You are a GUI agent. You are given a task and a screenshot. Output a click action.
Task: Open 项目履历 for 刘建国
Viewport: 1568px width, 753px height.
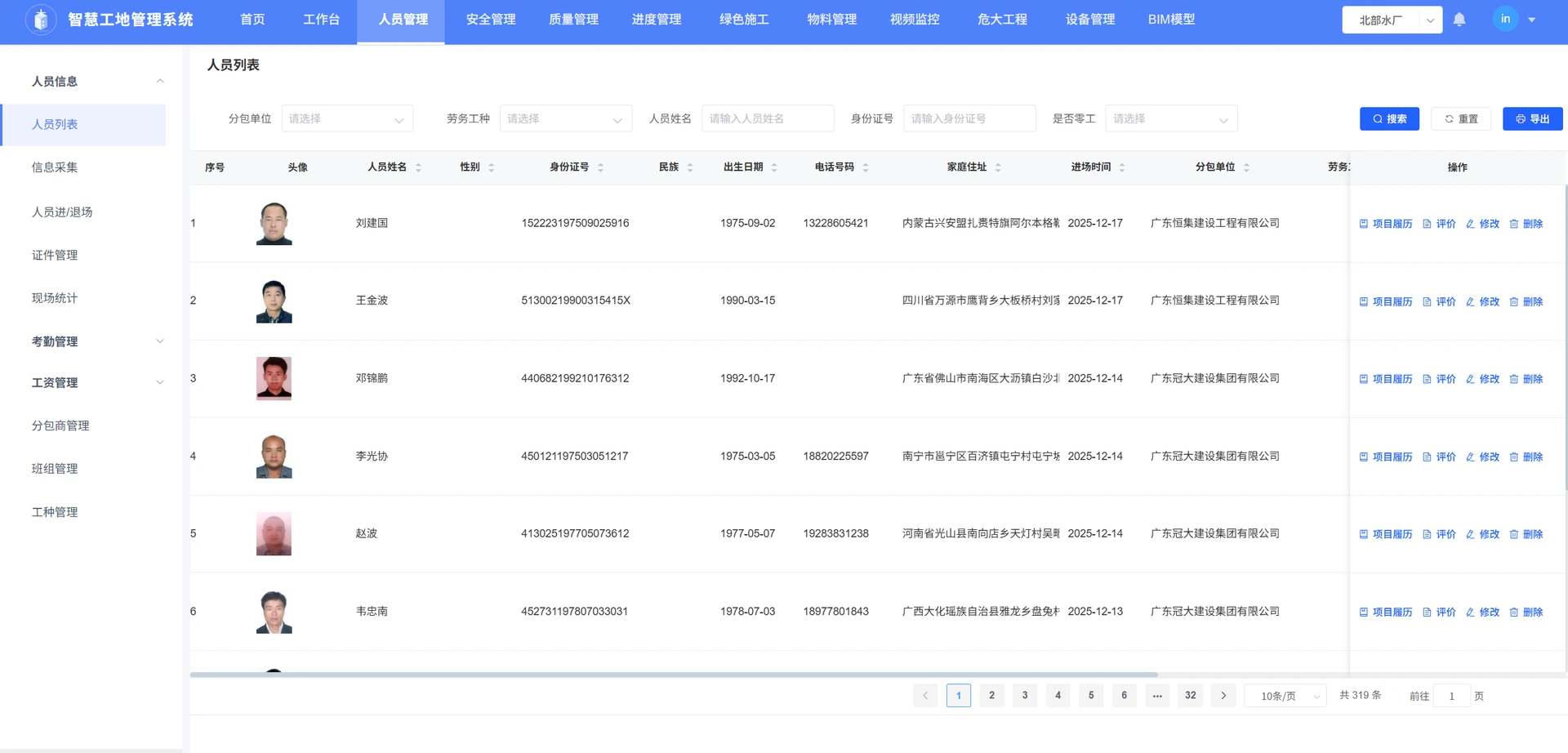(x=1386, y=224)
